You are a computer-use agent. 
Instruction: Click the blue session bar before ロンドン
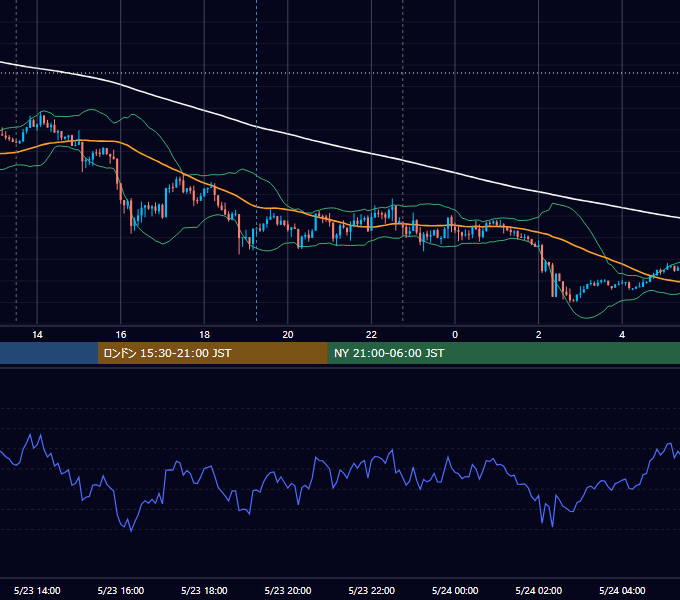pyautogui.click(x=49, y=353)
